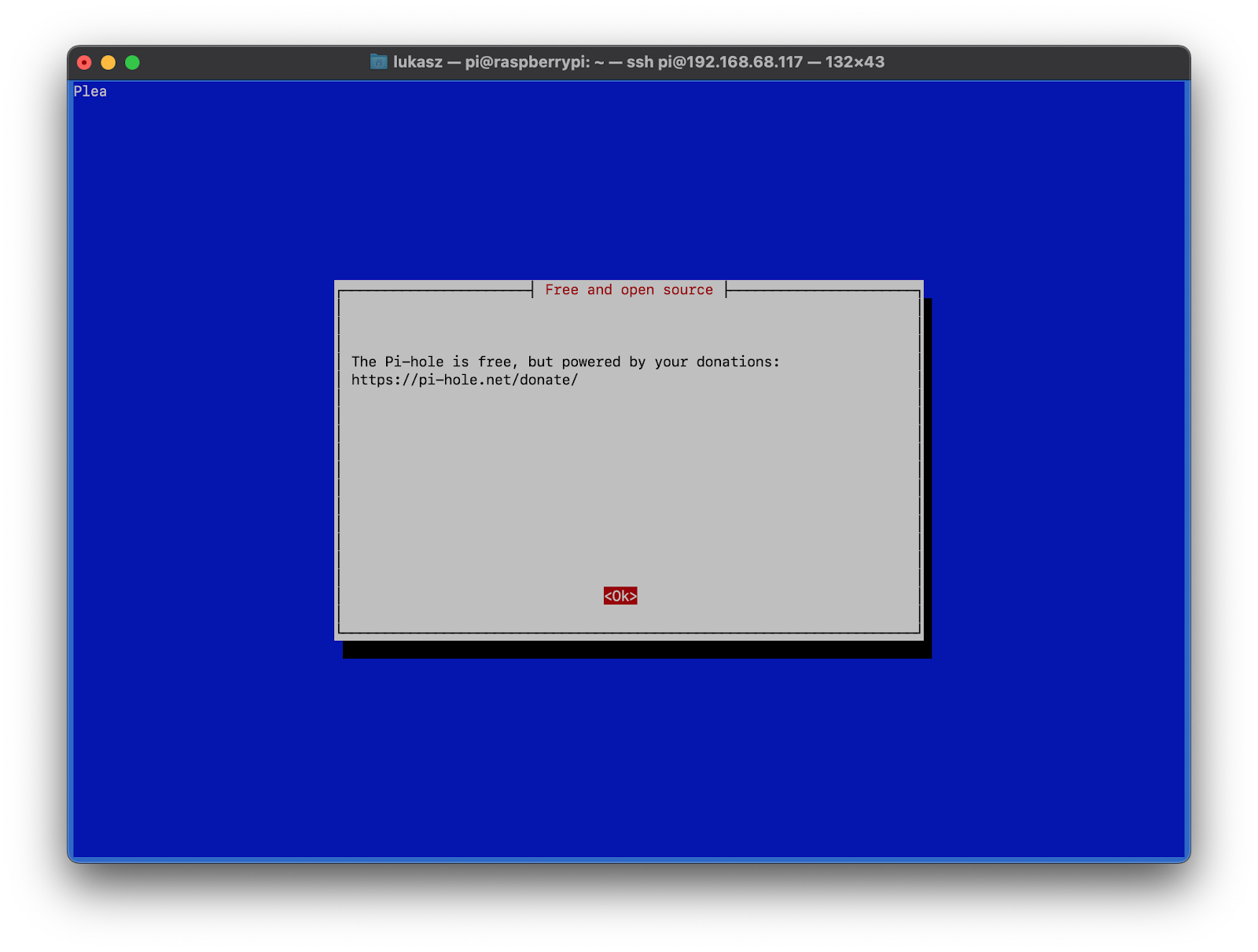Viewport: 1258px width, 952px height.
Task: Click the 'Plea' text in the terminal corner
Action: (90, 91)
